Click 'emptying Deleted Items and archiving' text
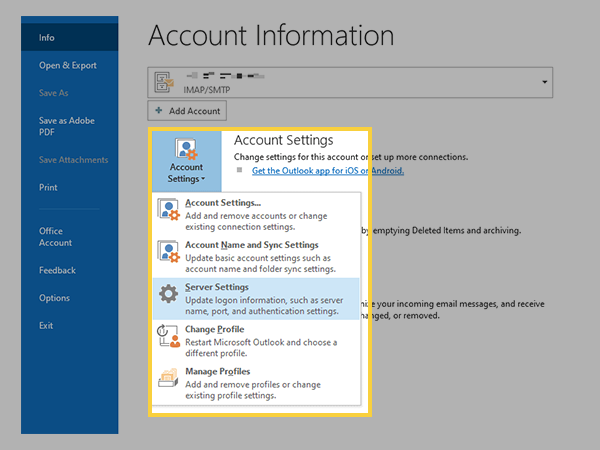Image resolution: width=600 pixels, height=450 pixels. pos(447,231)
